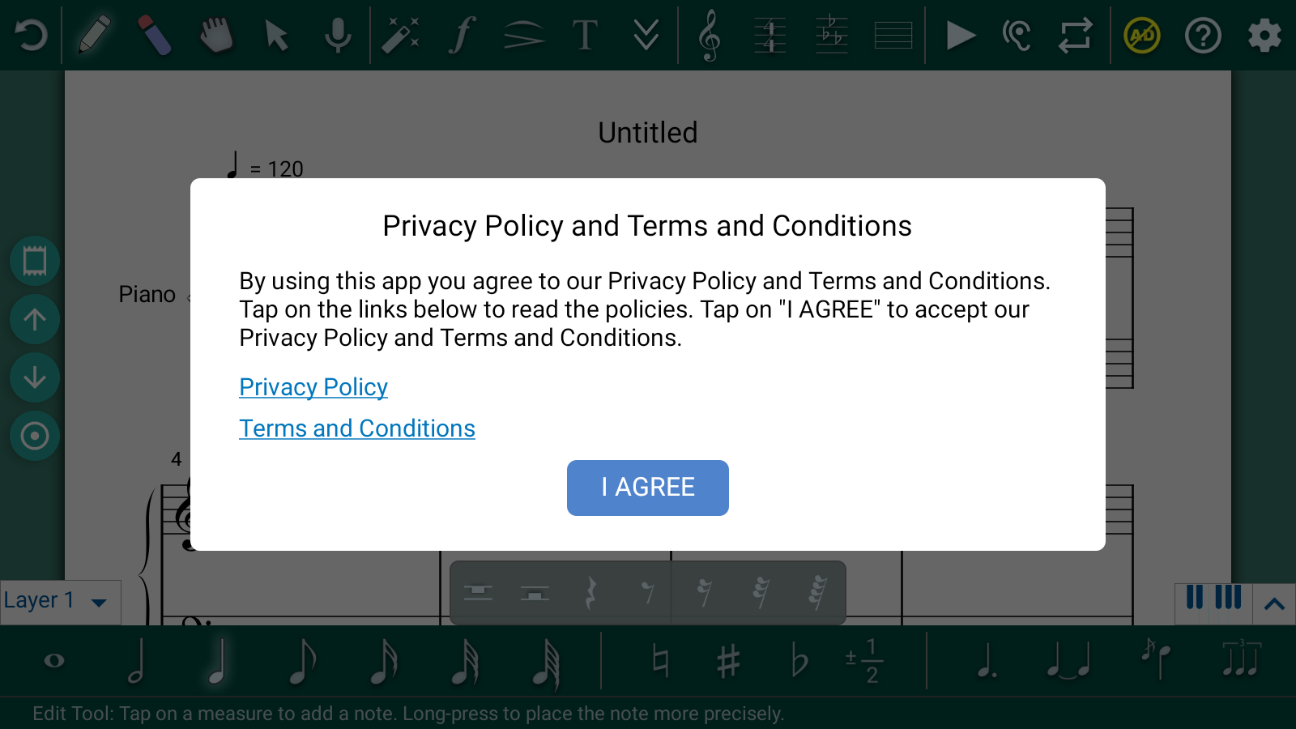
Task: Open the Layer 1 dropdown
Action: tap(57, 601)
